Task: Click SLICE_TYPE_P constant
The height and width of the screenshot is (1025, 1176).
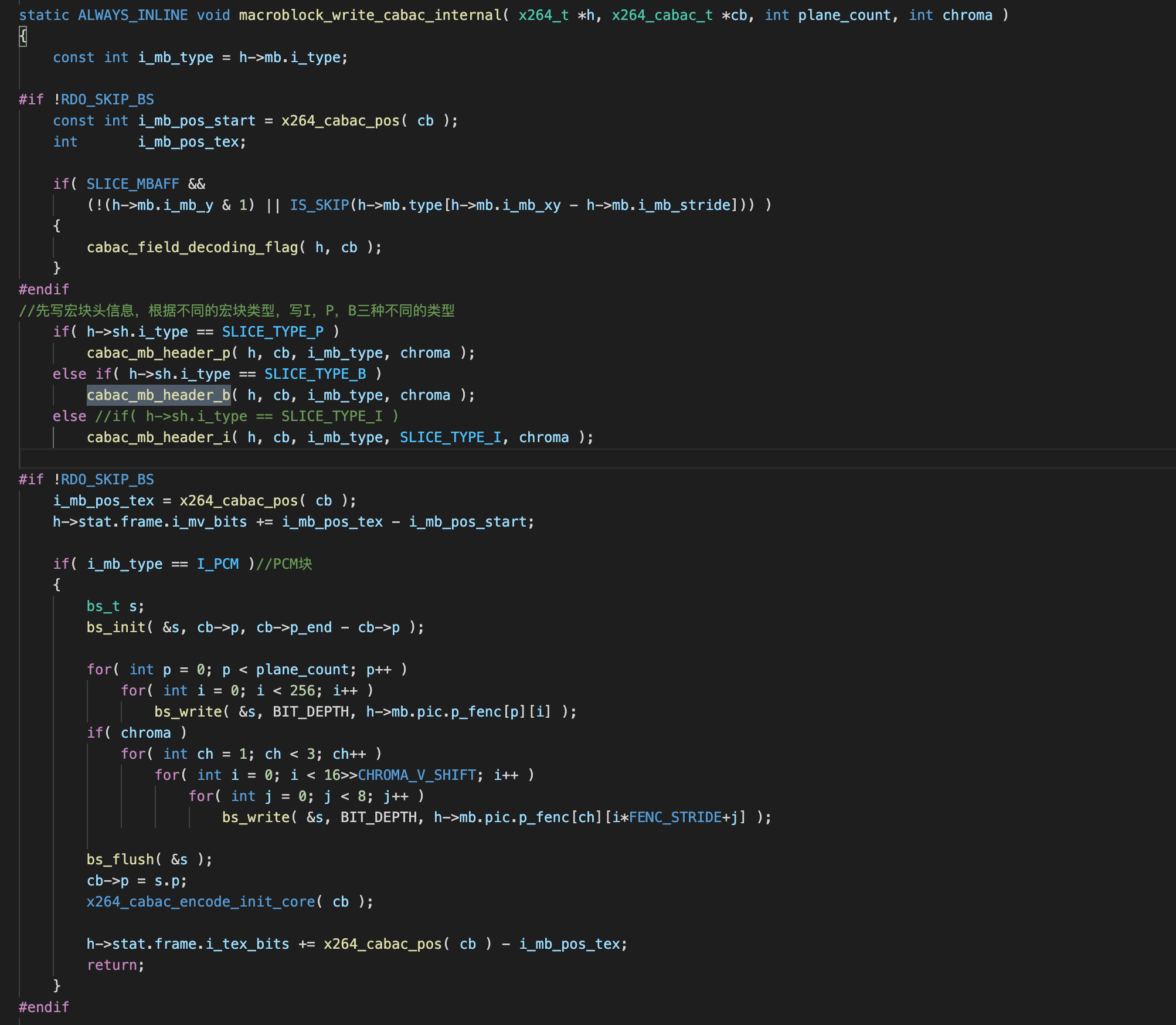Action: click(x=273, y=332)
